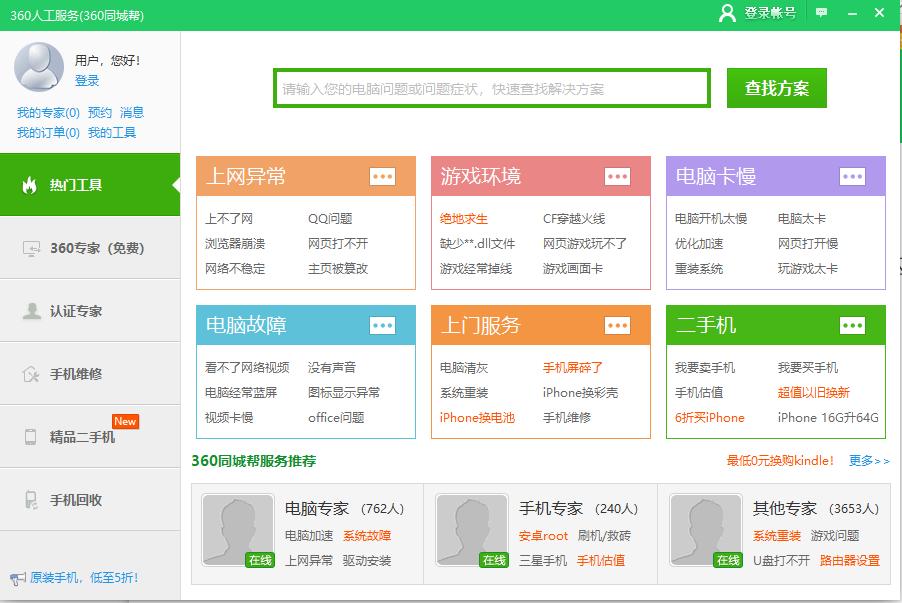The width and height of the screenshot is (902, 603).
Task: Open 消息 from the account menu
Action: [x=131, y=113]
